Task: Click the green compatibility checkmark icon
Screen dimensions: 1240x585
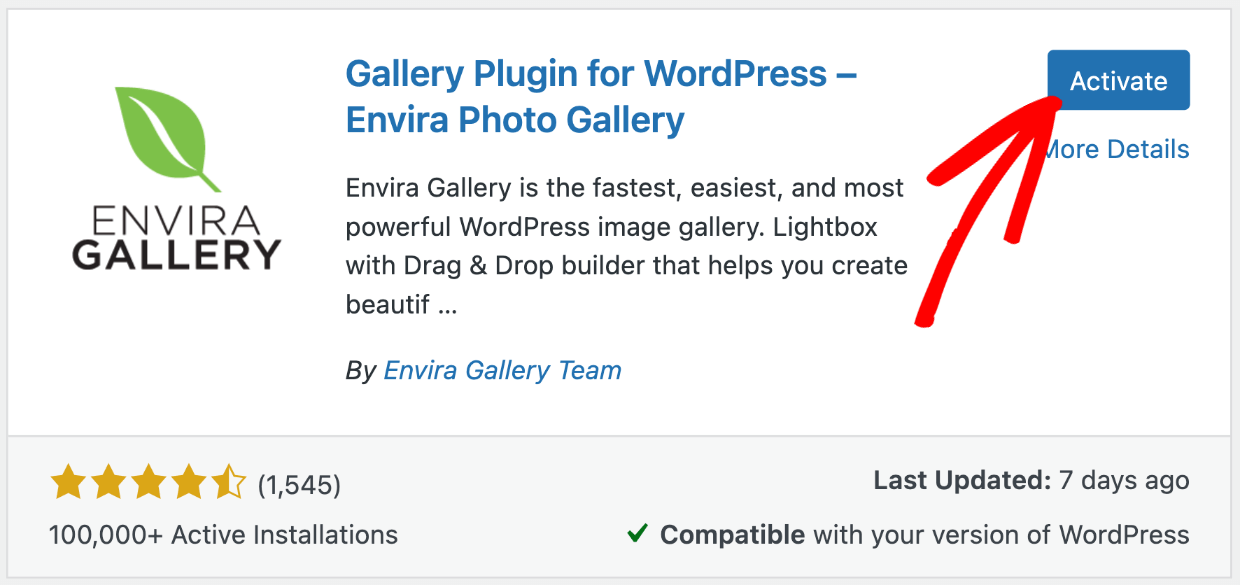Action: click(637, 535)
